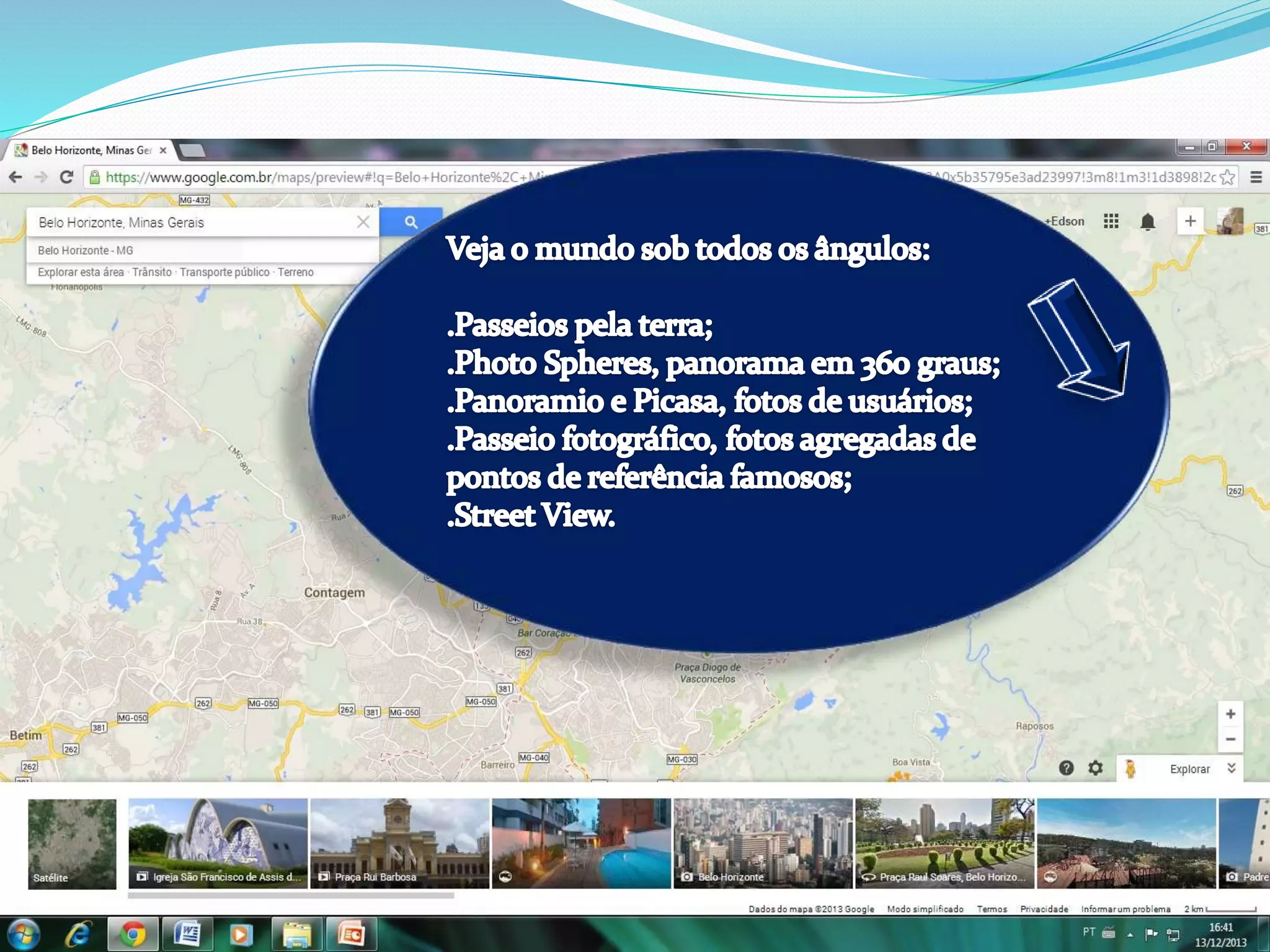Screen dimensions: 1270x952
Task: Toggle the Trânsito traffic layer
Action: 152,272
